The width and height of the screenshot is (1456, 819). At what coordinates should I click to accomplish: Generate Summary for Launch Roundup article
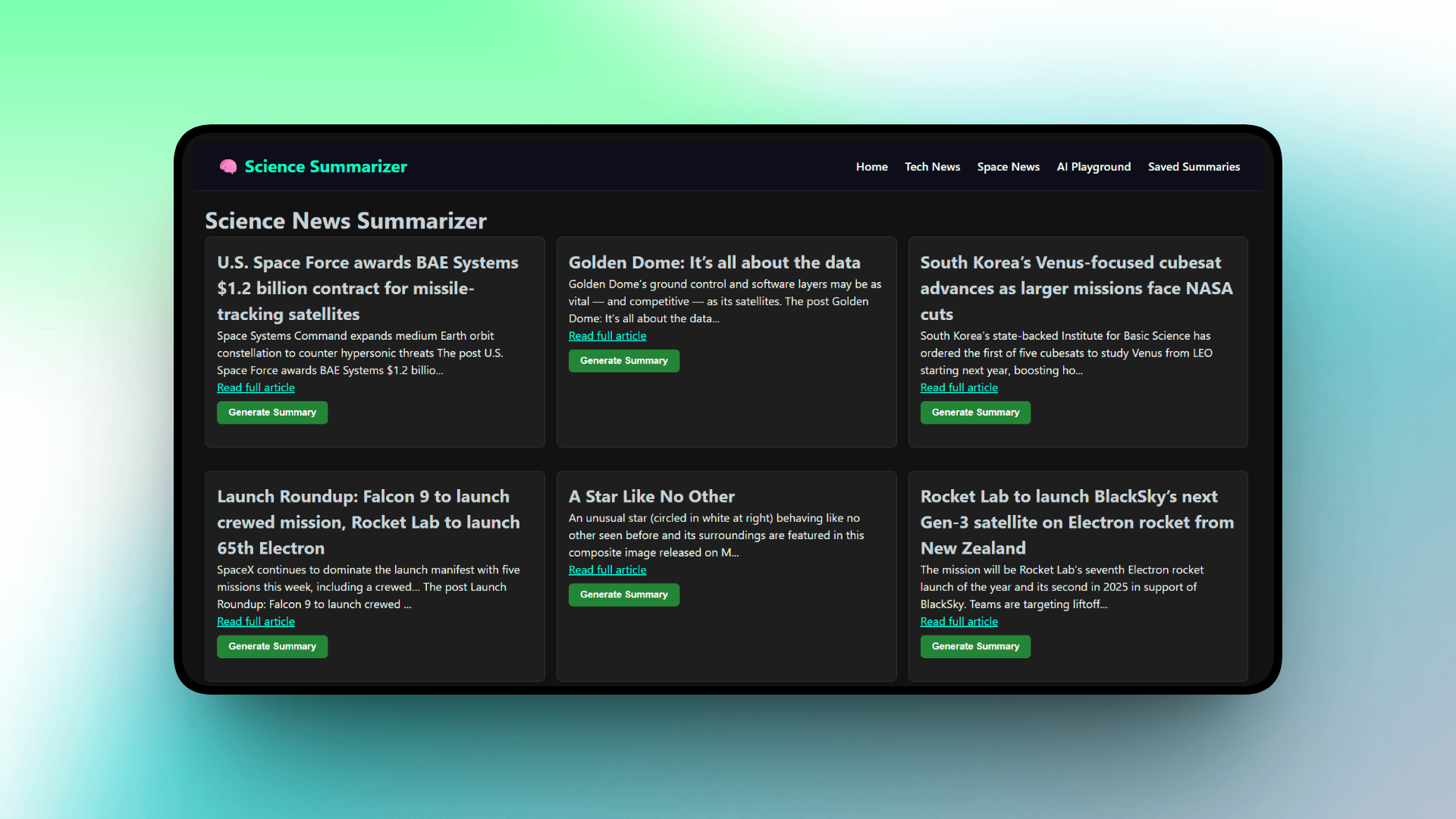(272, 647)
